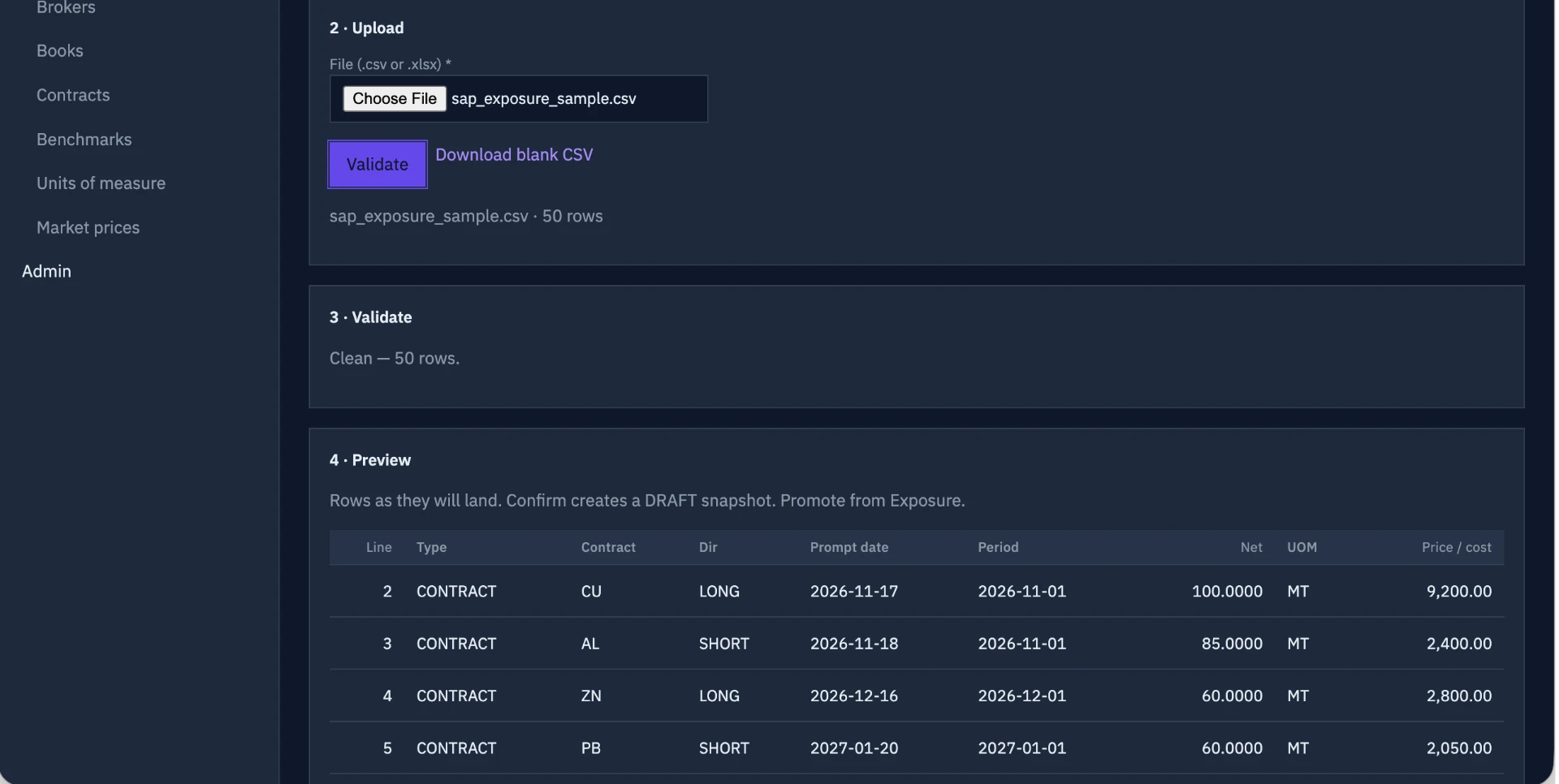
Task: Click the Line column header
Action: pos(378,547)
